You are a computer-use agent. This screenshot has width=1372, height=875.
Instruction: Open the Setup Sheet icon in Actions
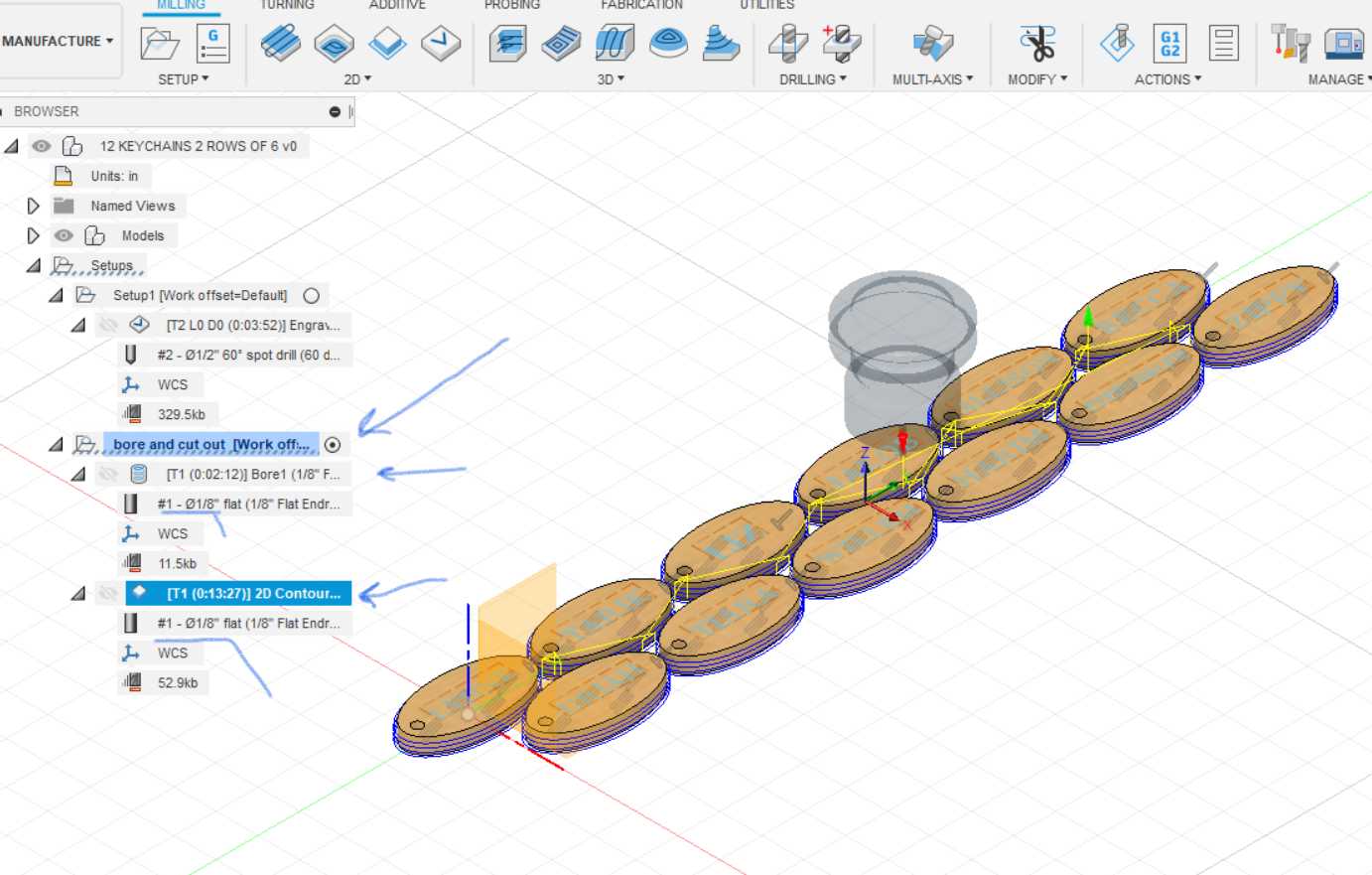(1223, 43)
